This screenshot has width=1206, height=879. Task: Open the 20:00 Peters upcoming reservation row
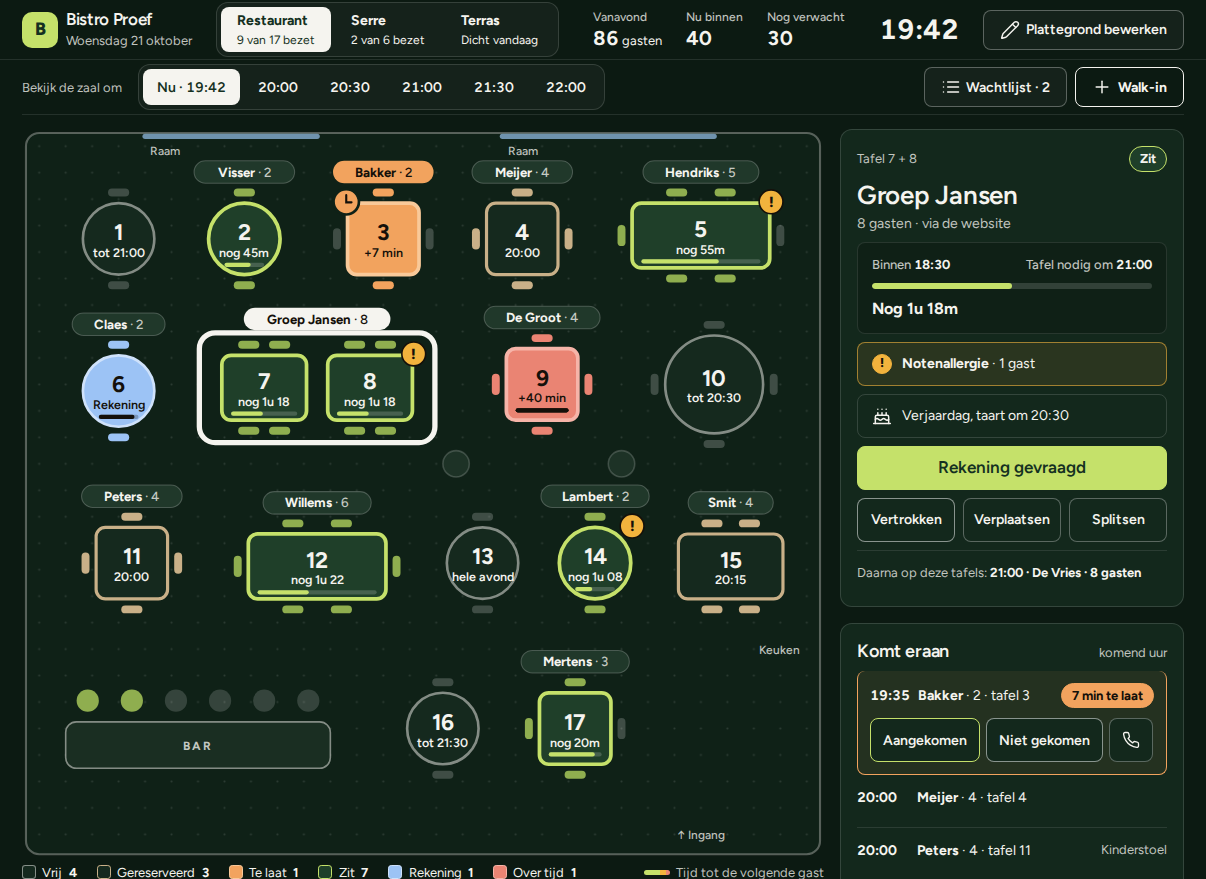coord(1012,850)
